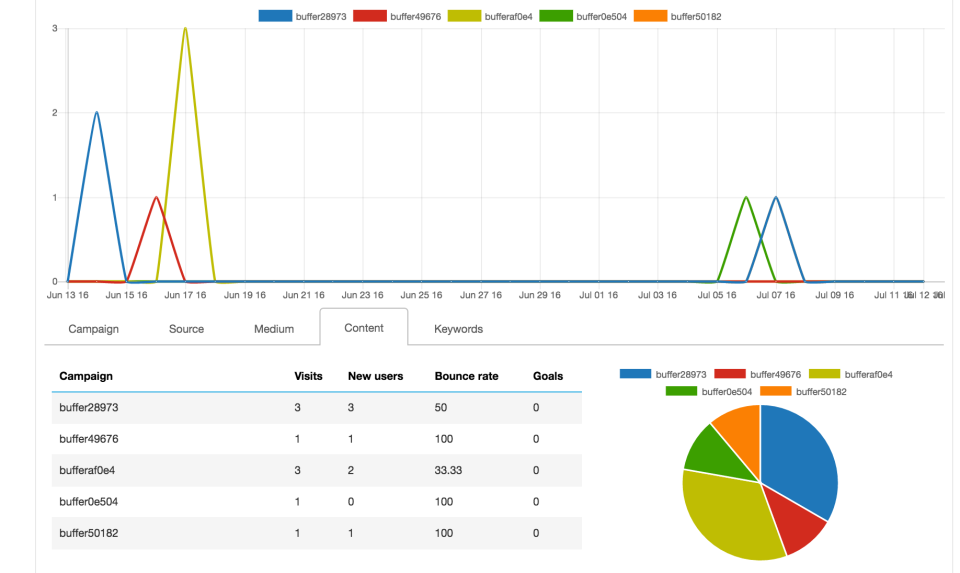Image resolution: width=960 pixels, height=573 pixels.
Task: Click the Goals column header
Action: point(547,376)
